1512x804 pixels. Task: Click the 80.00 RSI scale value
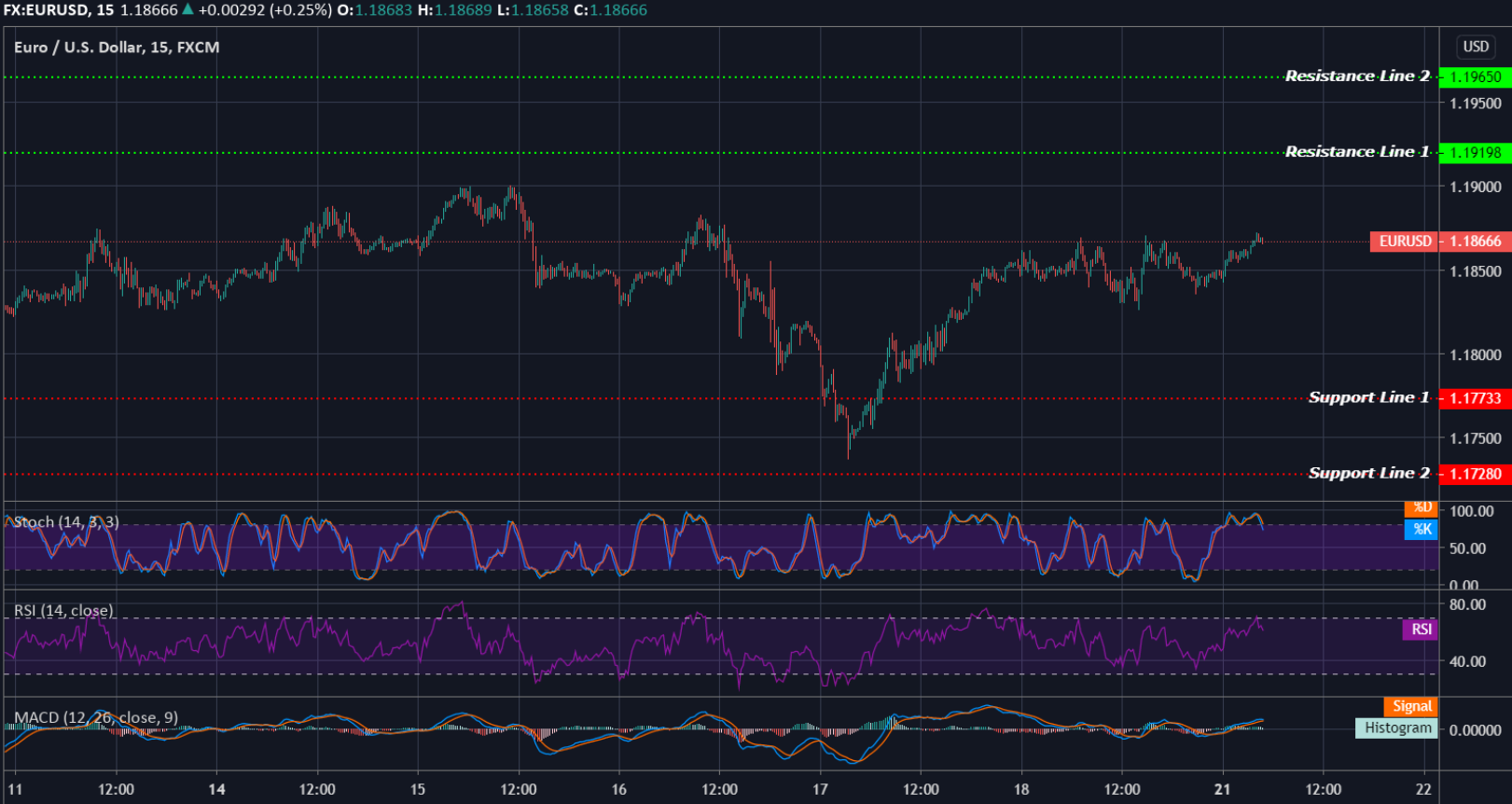point(1468,604)
